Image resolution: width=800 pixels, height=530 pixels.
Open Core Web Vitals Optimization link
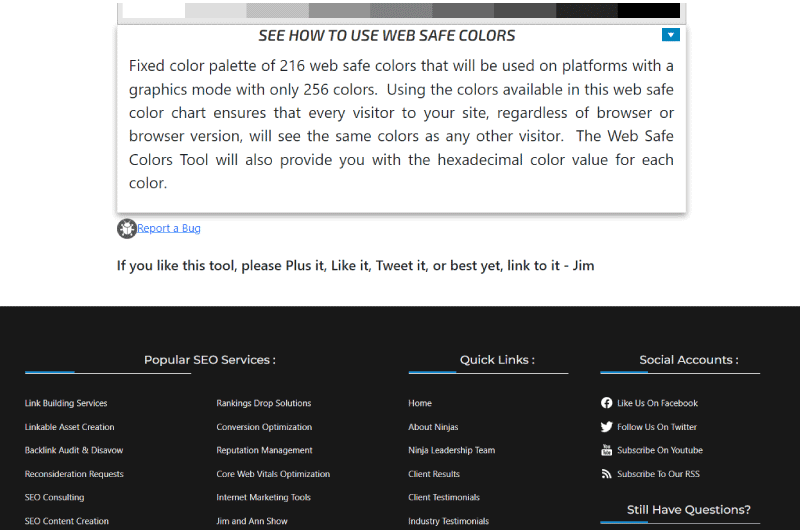click(273, 474)
